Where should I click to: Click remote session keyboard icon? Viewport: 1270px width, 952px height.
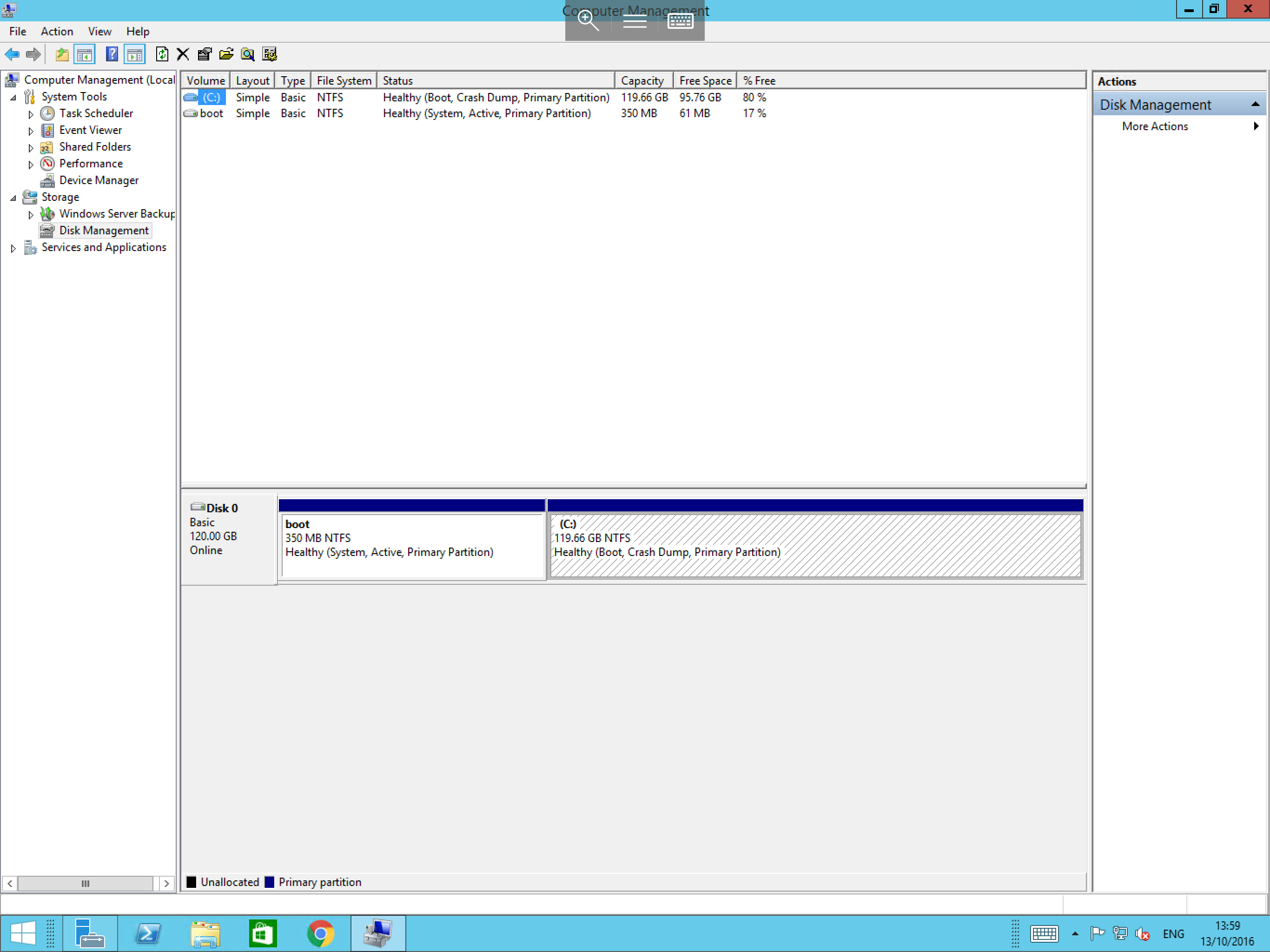[681, 21]
